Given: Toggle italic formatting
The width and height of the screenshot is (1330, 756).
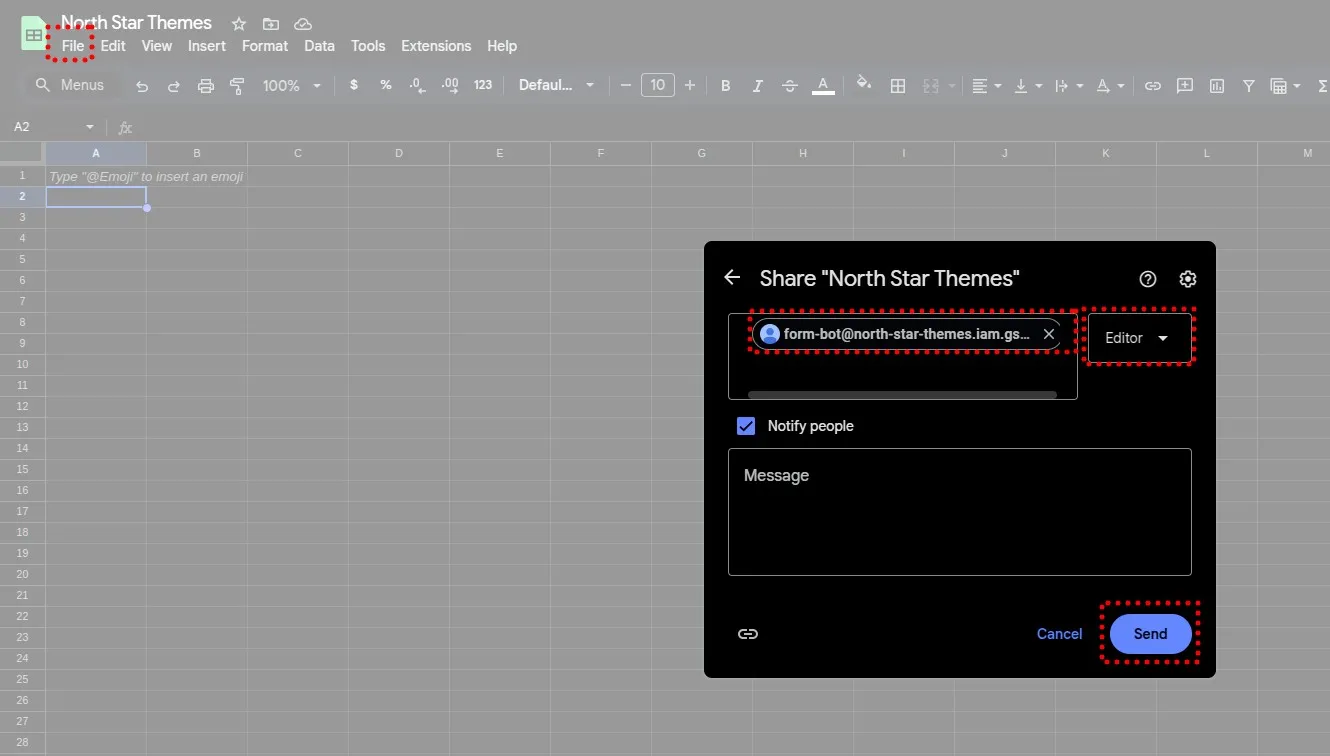Looking at the screenshot, I should (x=758, y=86).
